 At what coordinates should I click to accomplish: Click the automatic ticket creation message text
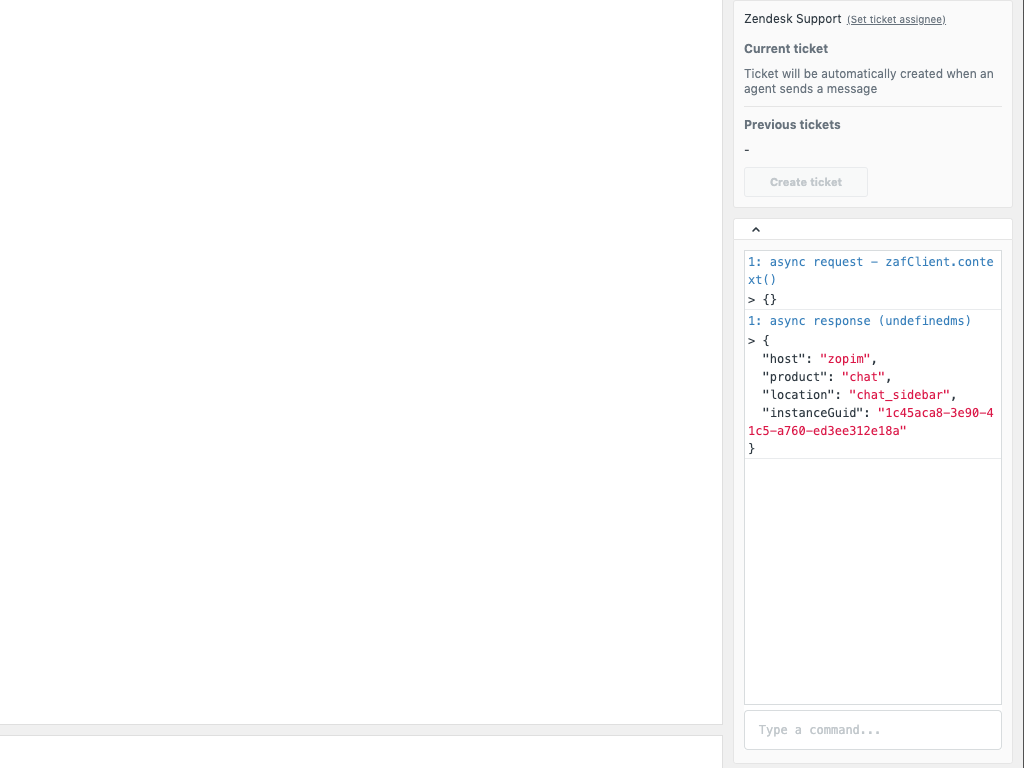click(x=868, y=81)
